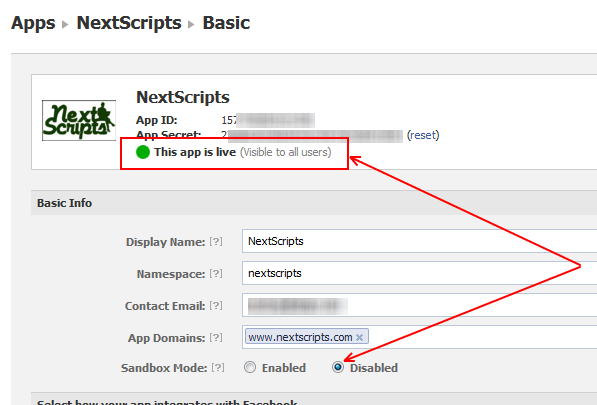Reset the App Secret
Viewport: 597px width, 405px height.
423,135
